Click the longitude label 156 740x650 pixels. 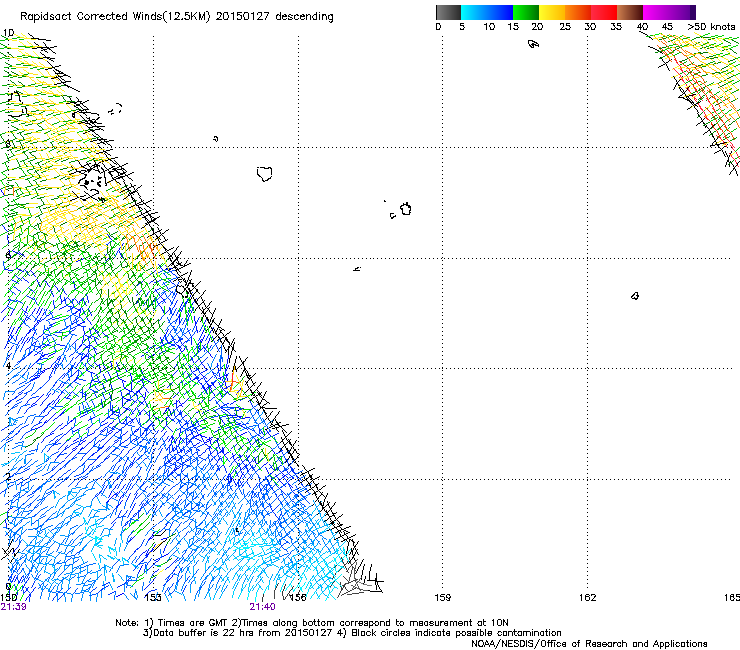(x=298, y=598)
